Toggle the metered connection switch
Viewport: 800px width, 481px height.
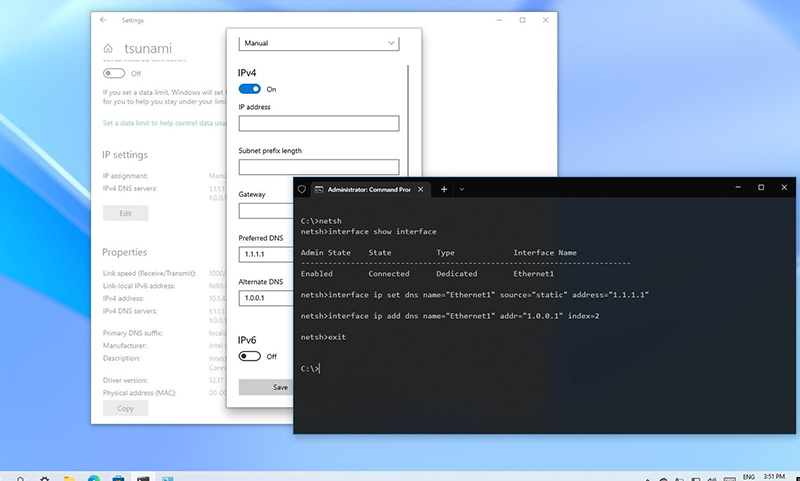tap(114, 73)
